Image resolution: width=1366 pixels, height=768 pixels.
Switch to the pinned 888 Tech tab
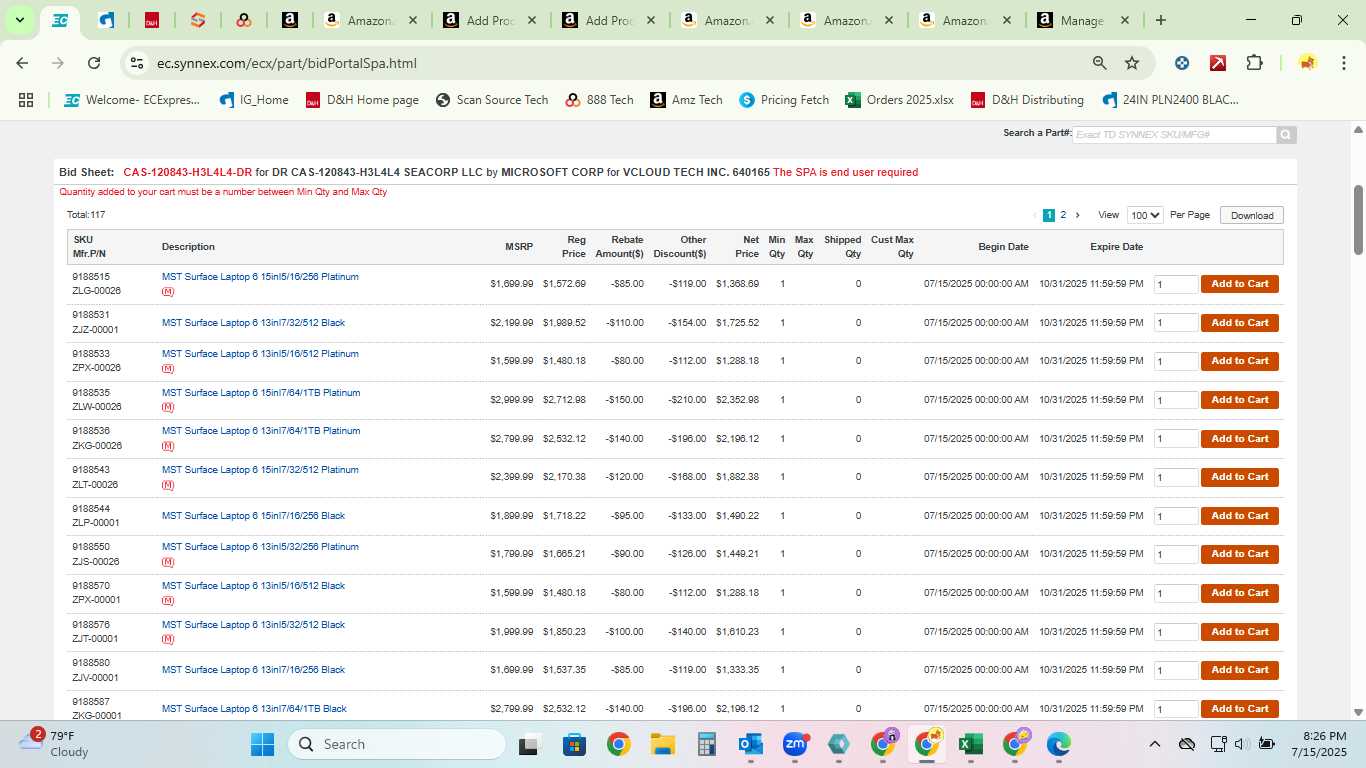[243, 20]
